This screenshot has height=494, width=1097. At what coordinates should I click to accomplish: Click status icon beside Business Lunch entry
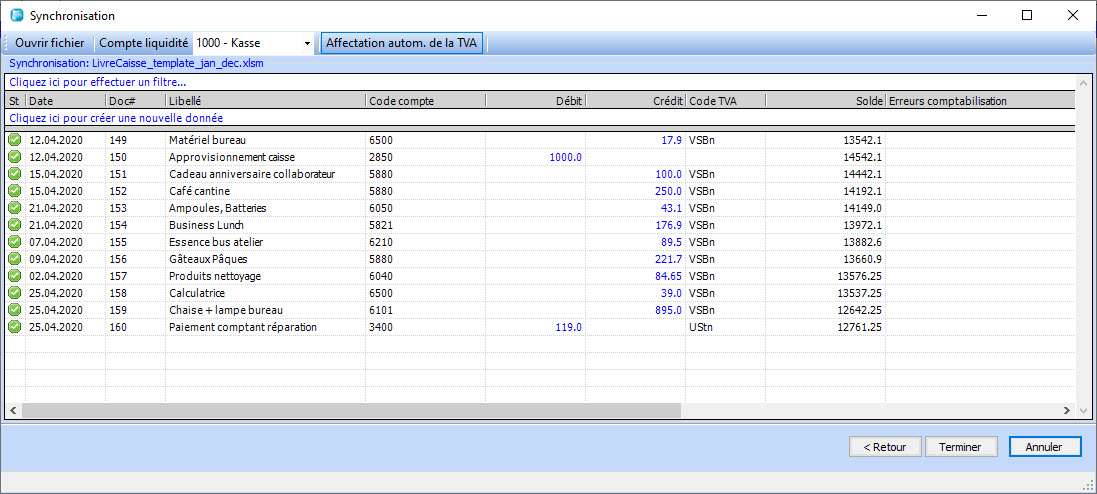tap(14, 225)
